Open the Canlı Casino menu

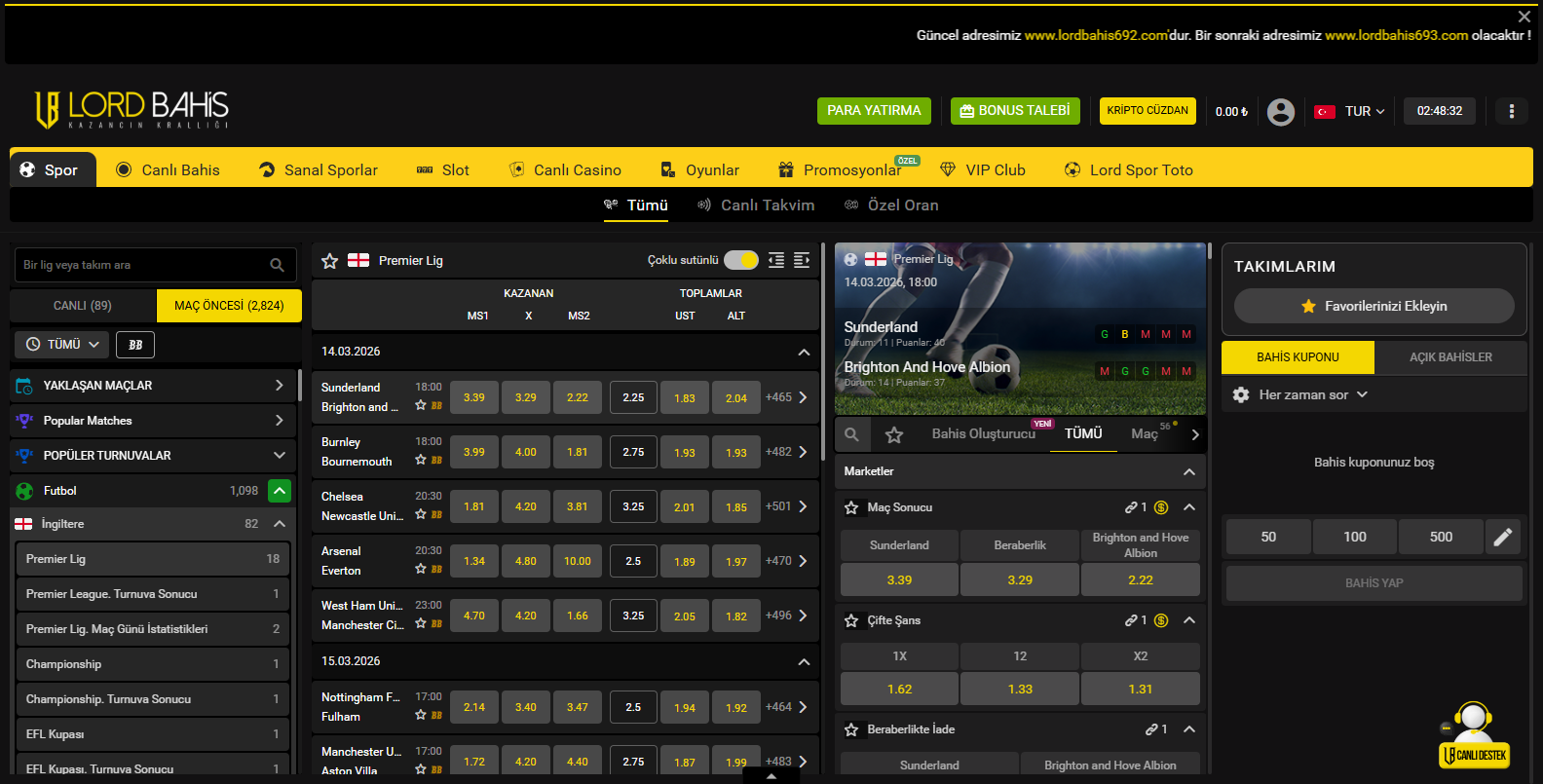coord(565,169)
